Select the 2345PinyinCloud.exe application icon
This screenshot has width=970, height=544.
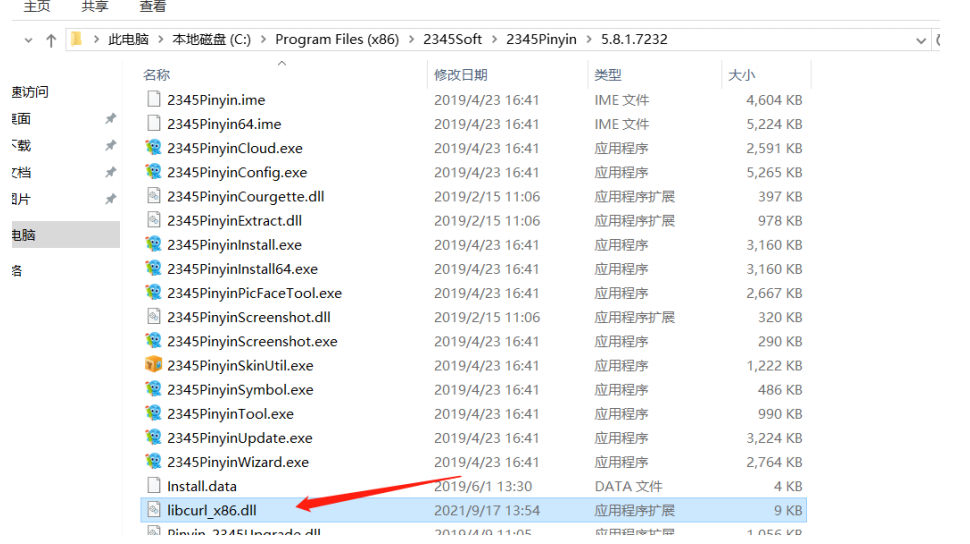click(x=153, y=147)
